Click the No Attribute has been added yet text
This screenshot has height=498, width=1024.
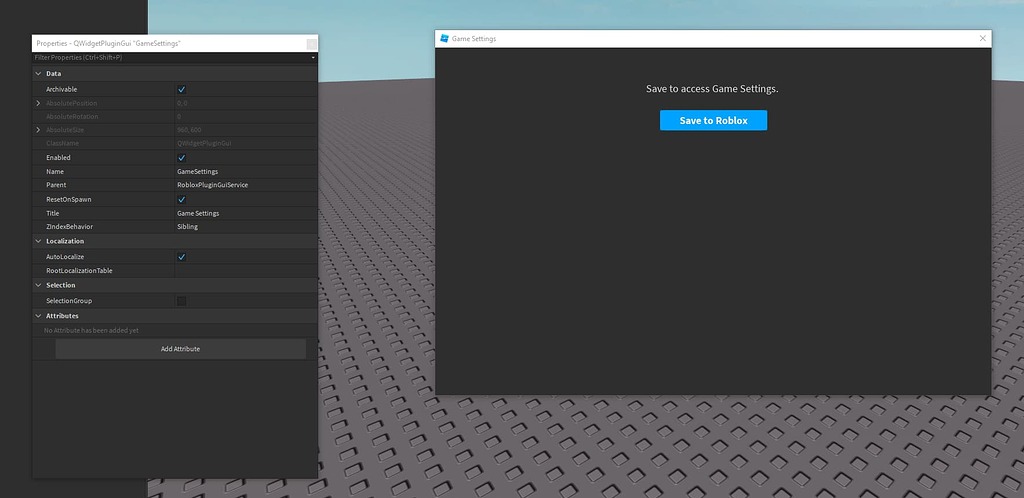[x=91, y=330]
